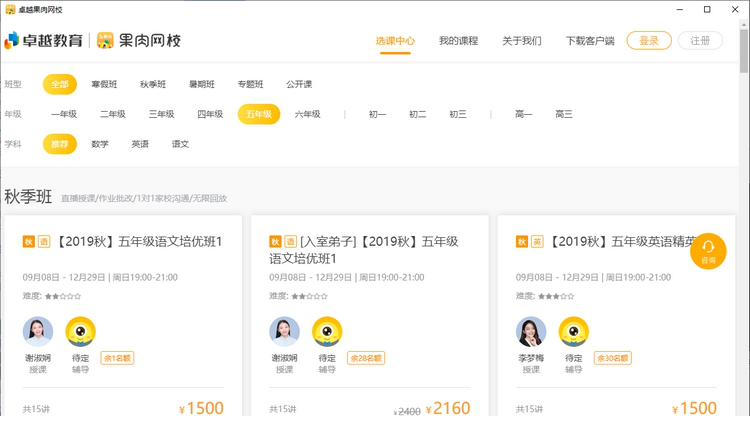Select 初二 grade filter
This screenshot has height=432, width=750.
(x=418, y=114)
